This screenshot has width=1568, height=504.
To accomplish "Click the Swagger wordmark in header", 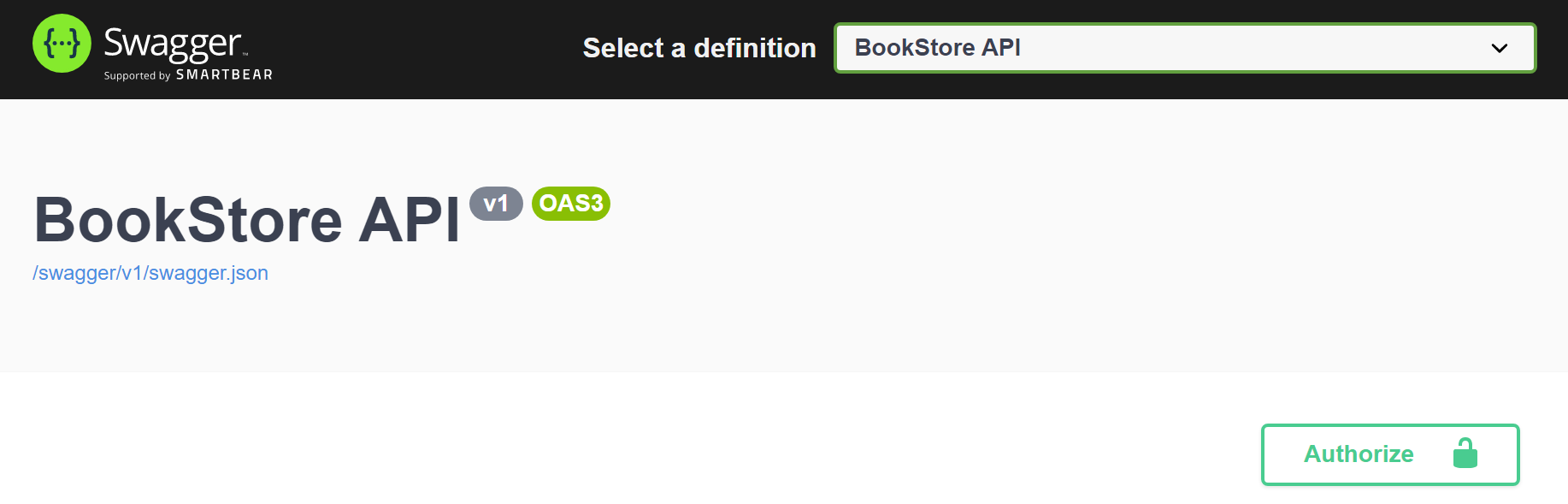I will coord(172,43).
